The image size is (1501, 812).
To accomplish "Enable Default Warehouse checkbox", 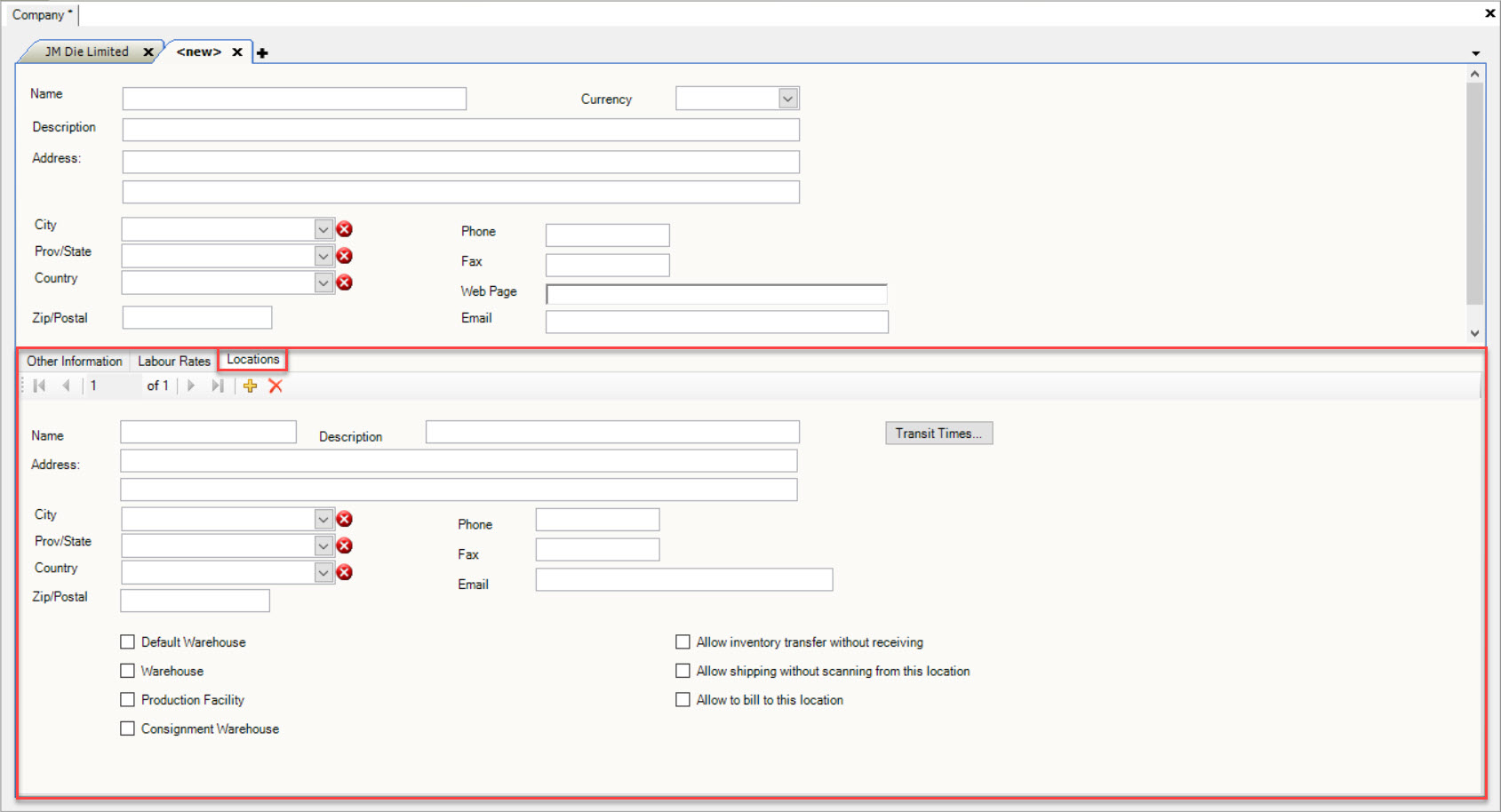I will (128, 642).
